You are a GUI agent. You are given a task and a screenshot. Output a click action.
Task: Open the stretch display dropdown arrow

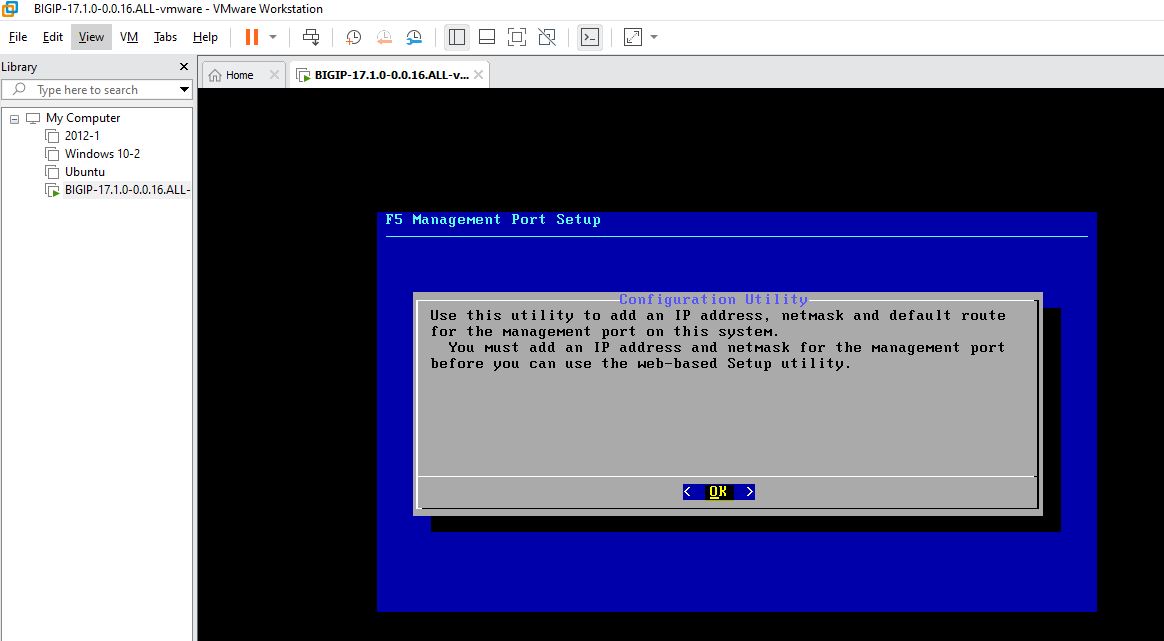pyautogui.click(x=654, y=37)
